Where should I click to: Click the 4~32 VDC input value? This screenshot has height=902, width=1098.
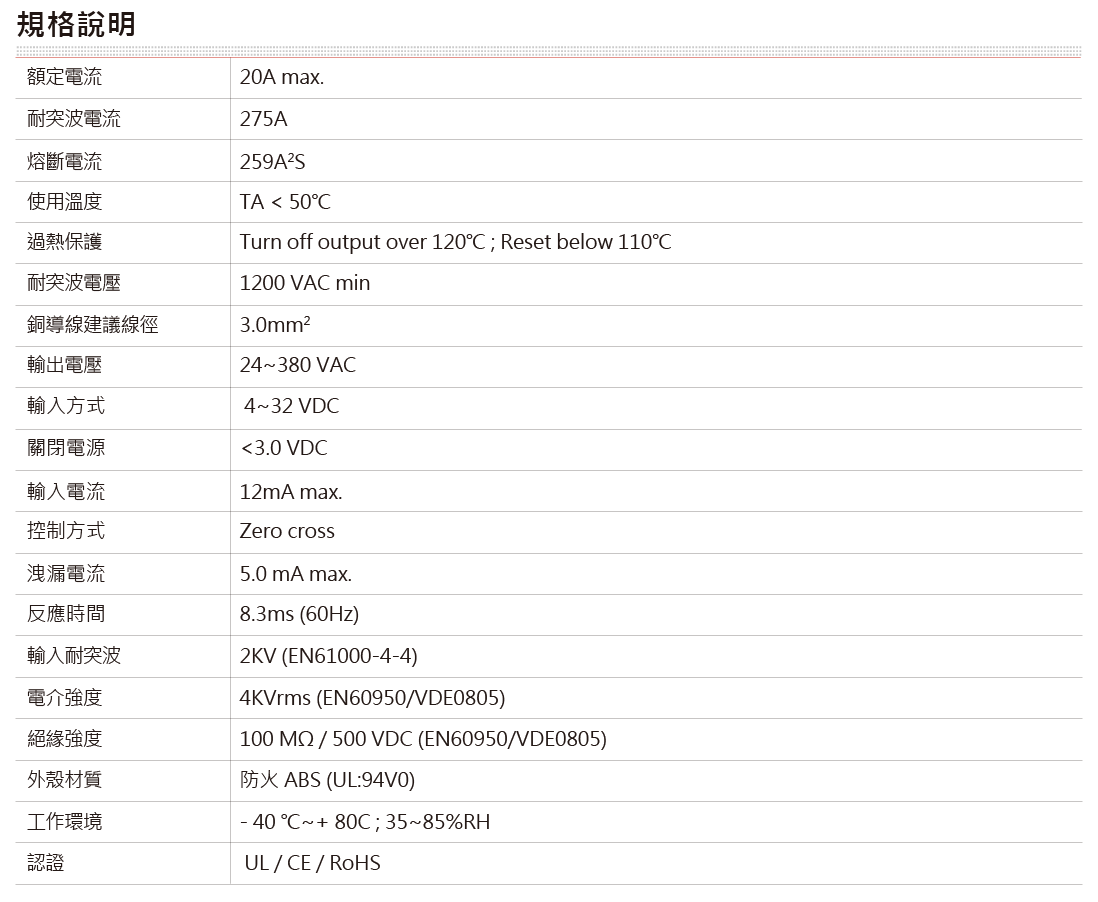(291, 407)
